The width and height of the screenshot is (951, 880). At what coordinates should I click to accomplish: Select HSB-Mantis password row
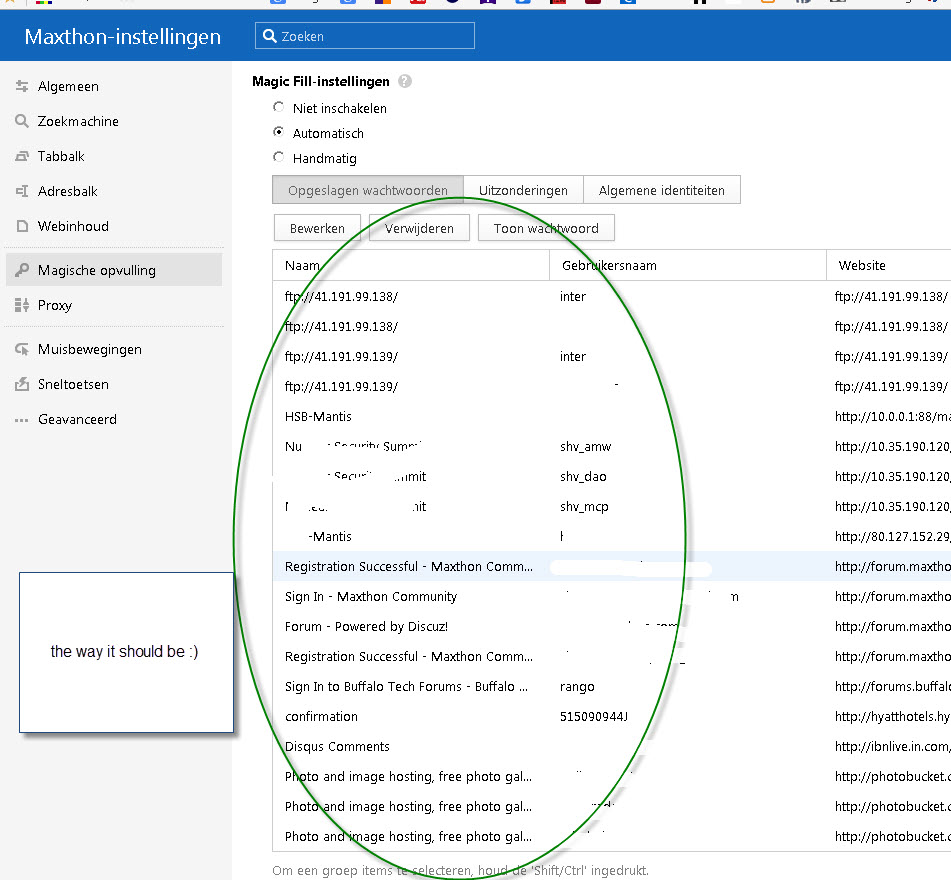coord(612,417)
